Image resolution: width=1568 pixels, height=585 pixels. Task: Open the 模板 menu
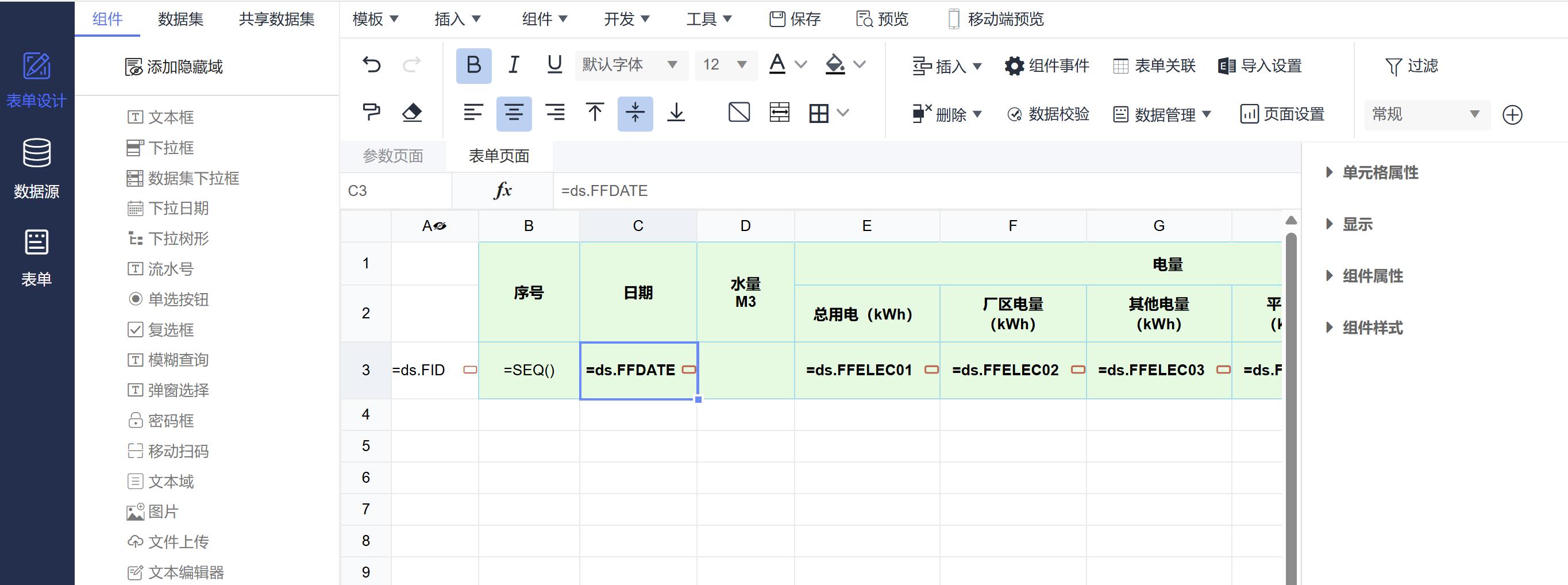pos(375,20)
